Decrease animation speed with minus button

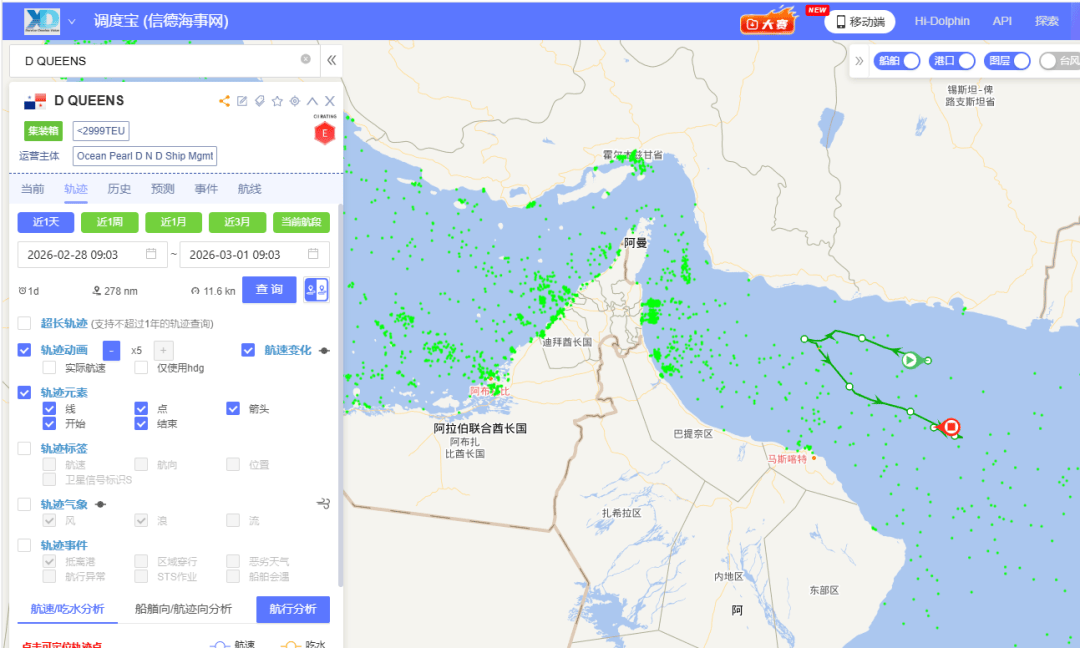111,350
